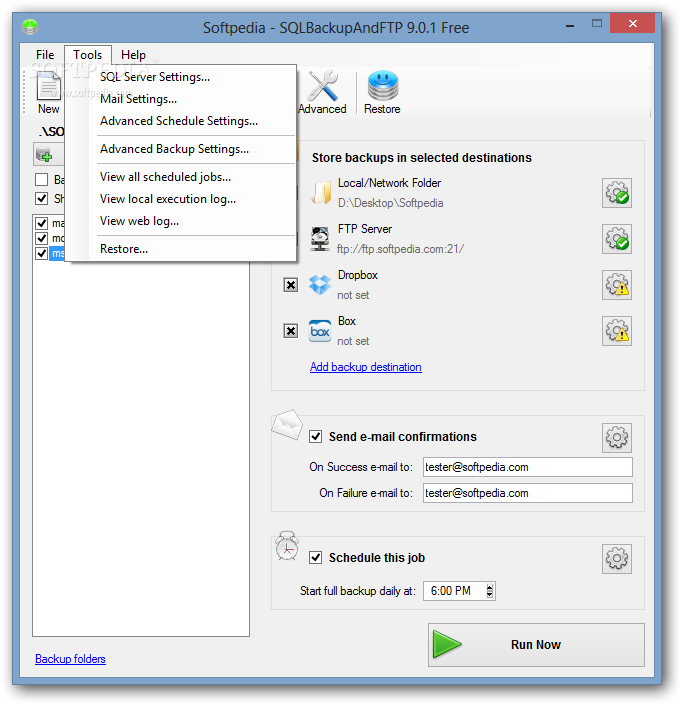
Task: Click the Dropbox 'not set' status text
Action: tap(353, 295)
